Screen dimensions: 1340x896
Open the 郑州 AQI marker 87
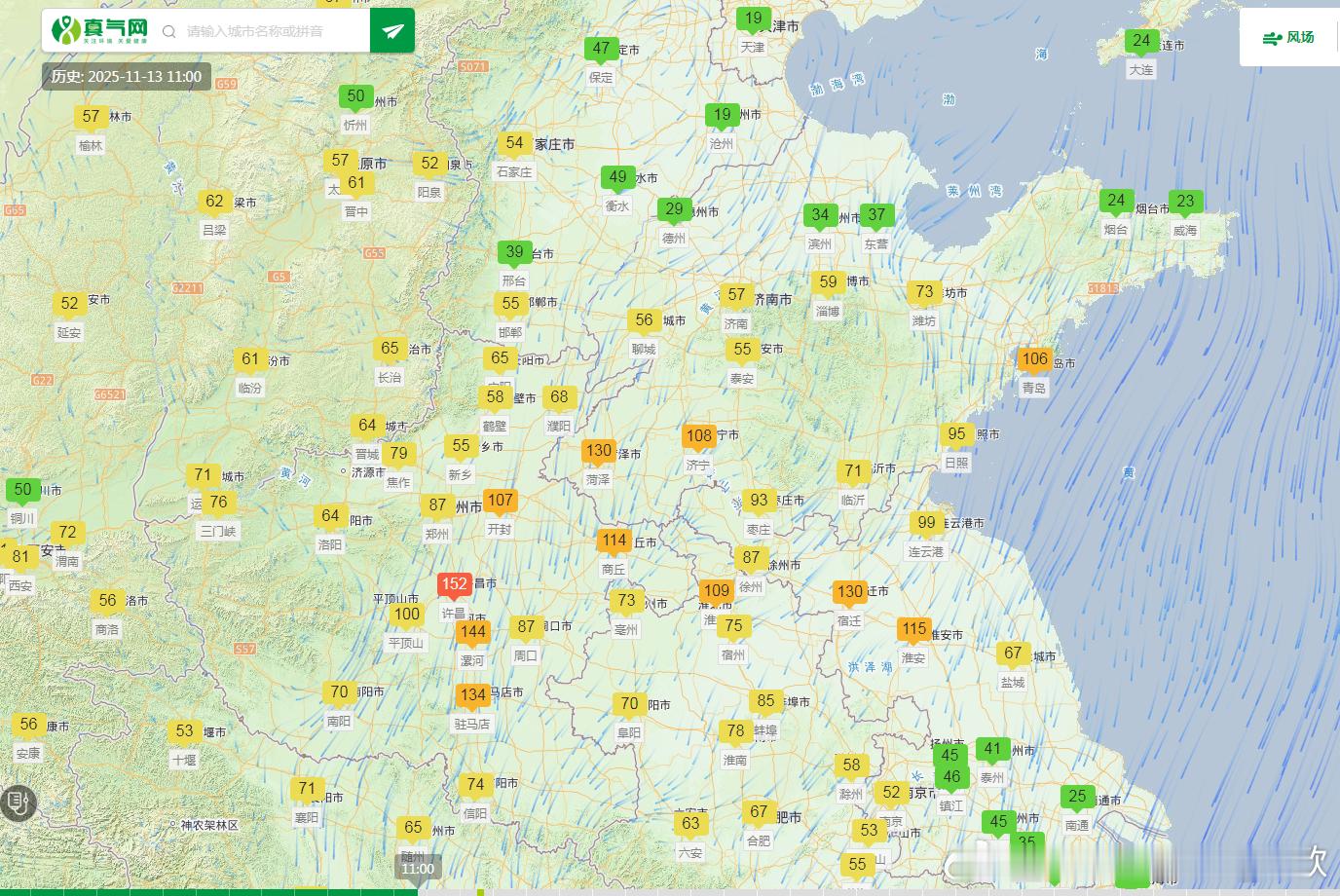click(438, 504)
